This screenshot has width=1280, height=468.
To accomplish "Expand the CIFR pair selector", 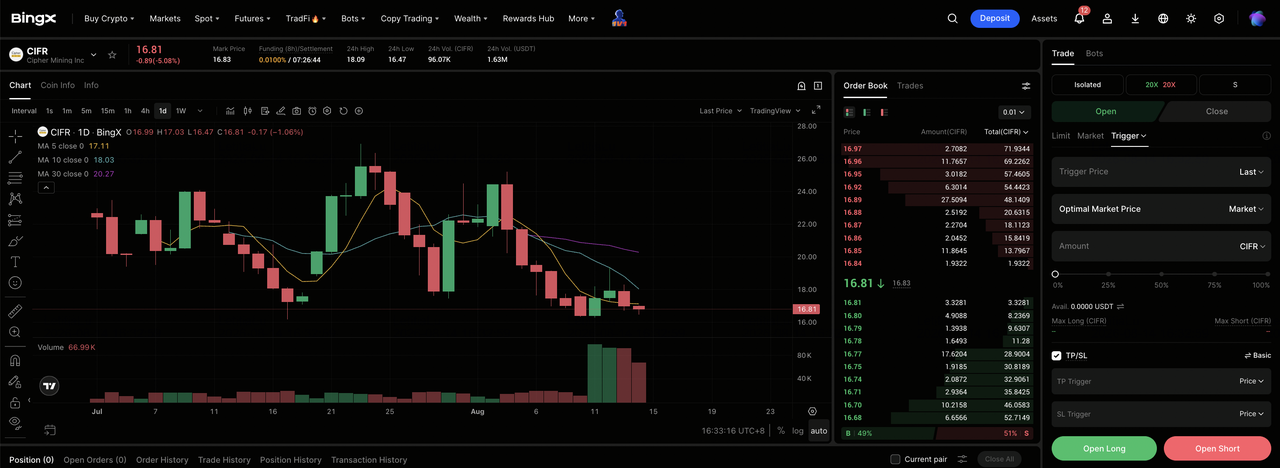I will (x=94, y=54).
